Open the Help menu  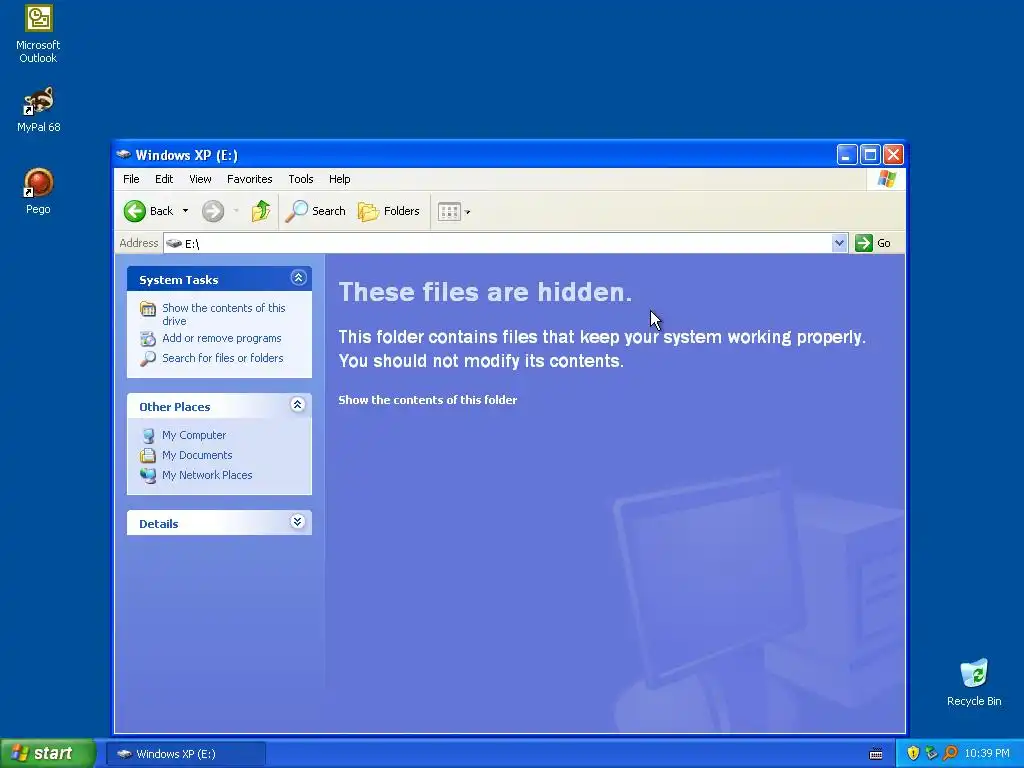point(340,179)
